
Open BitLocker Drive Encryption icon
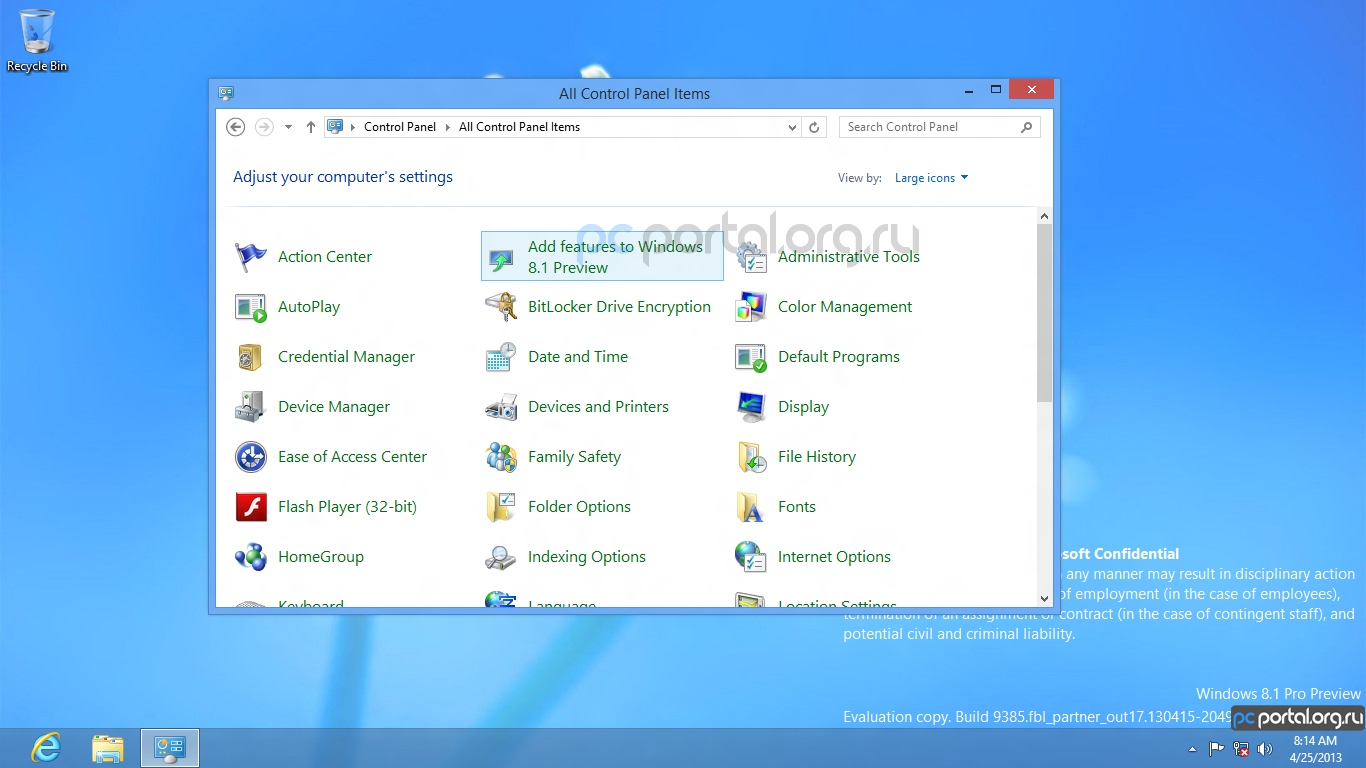pyautogui.click(x=500, y=307)
